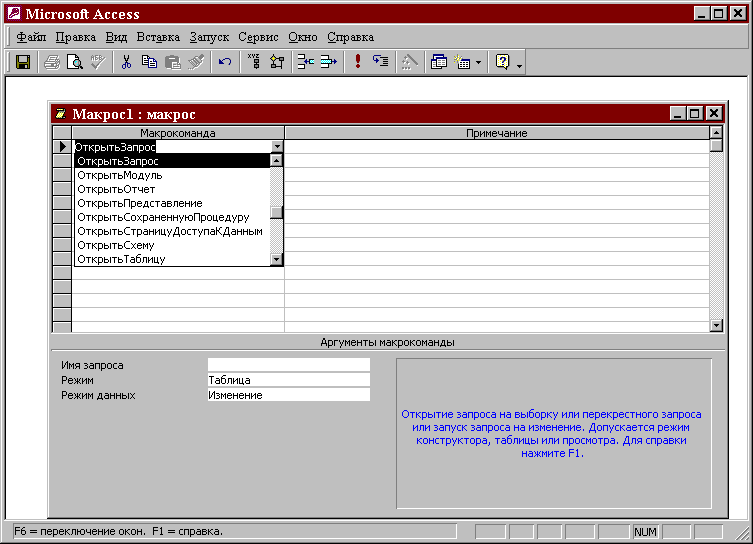Click the Insert Rows icon

coord(305,62)
